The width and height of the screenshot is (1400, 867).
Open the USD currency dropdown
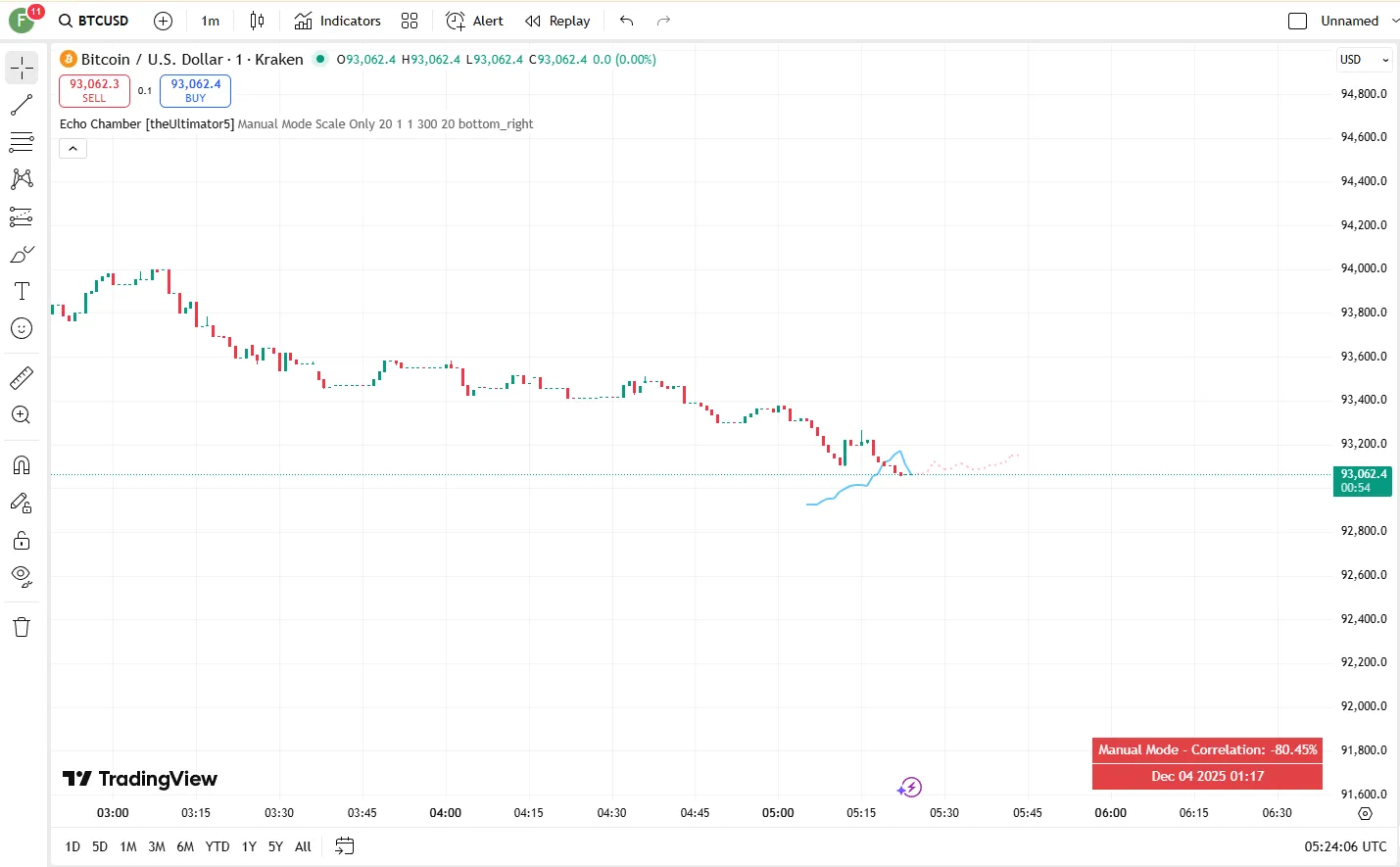[x=1364, y=60]
